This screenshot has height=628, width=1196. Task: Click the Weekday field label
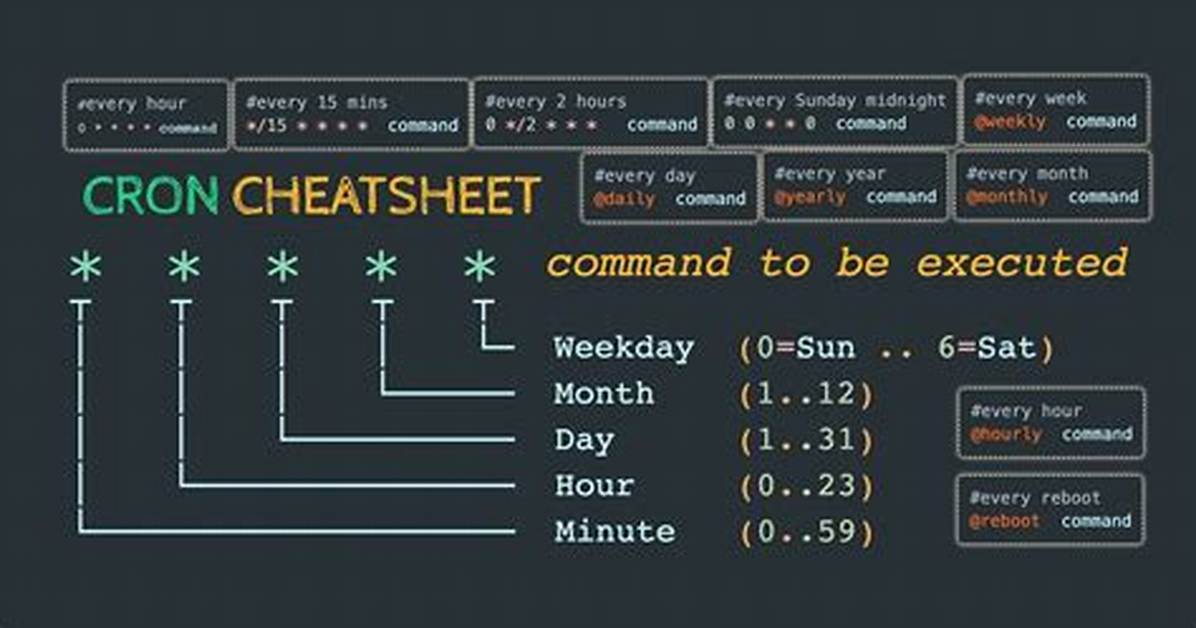pyautogui.click(x=624, y=348)
